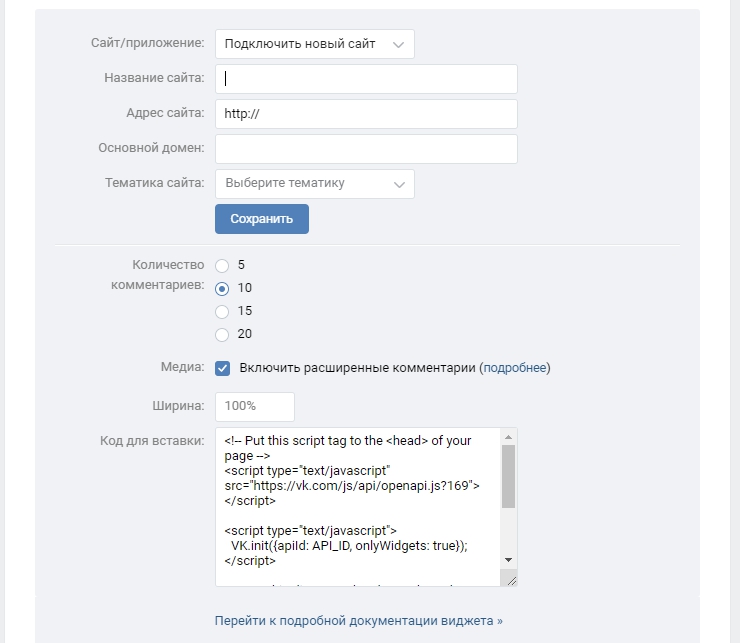Click the Ширина 100% field
This screenshot has height=643, width=740.
tap(255, 406)
